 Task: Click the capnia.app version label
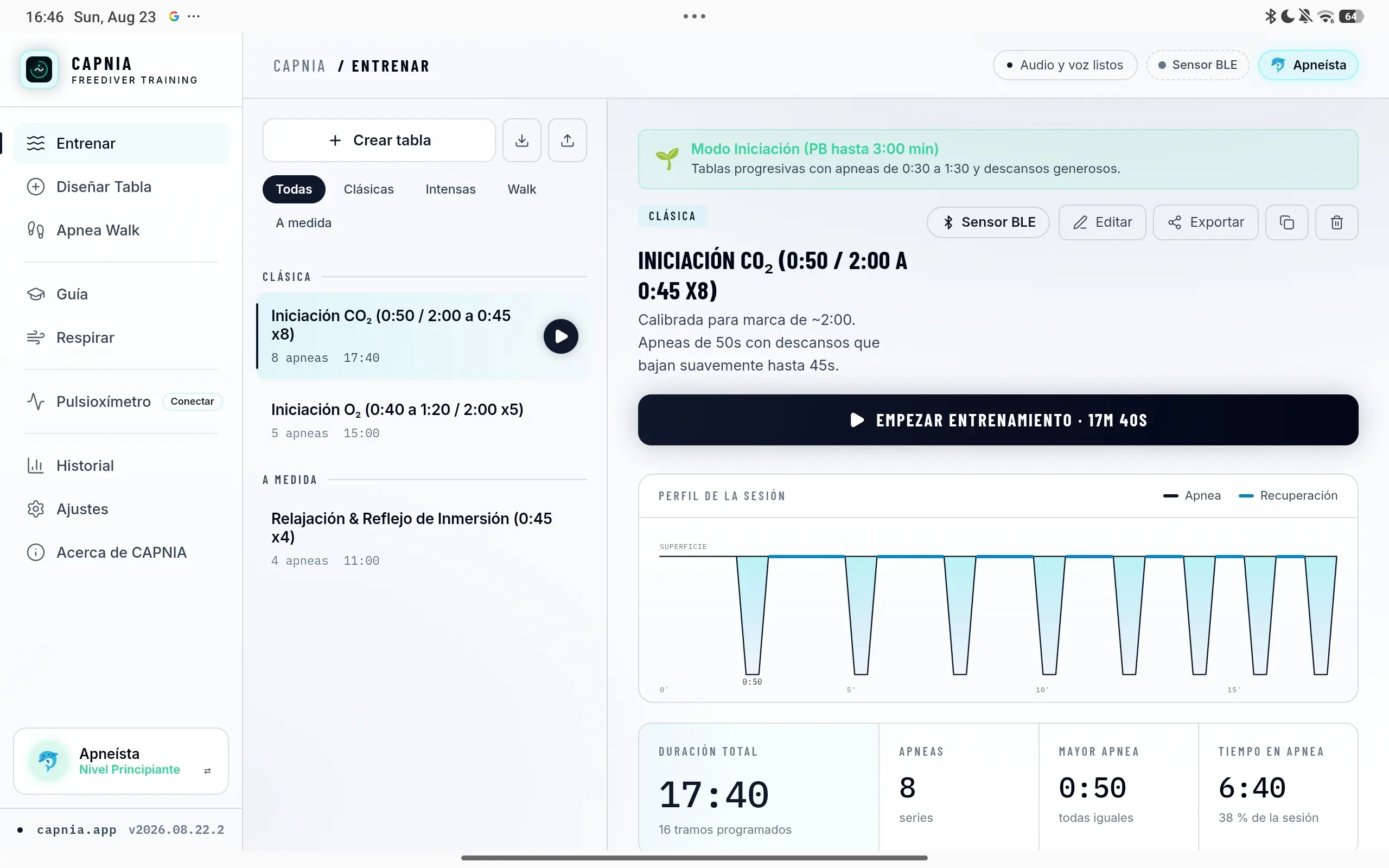pos(130,829)
